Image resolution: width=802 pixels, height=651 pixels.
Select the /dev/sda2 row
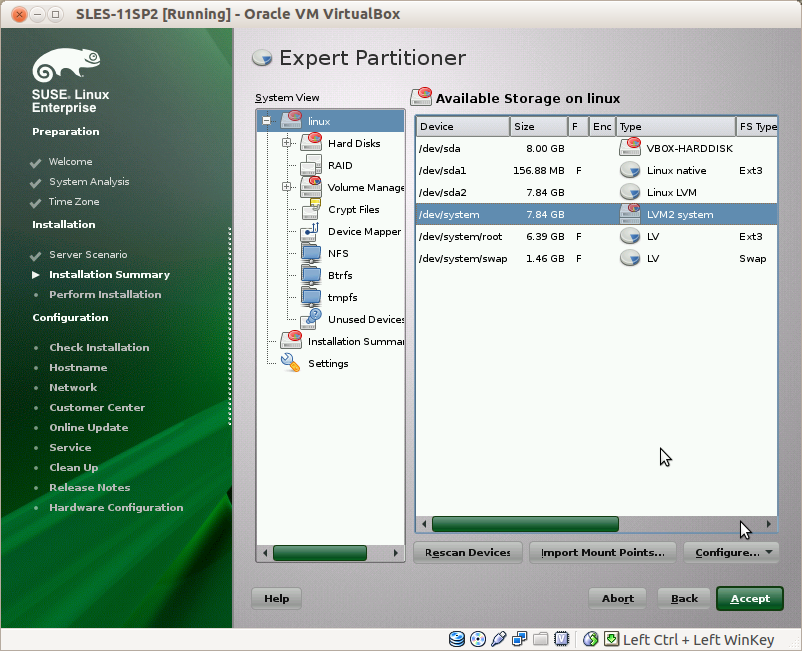point(596,192)
